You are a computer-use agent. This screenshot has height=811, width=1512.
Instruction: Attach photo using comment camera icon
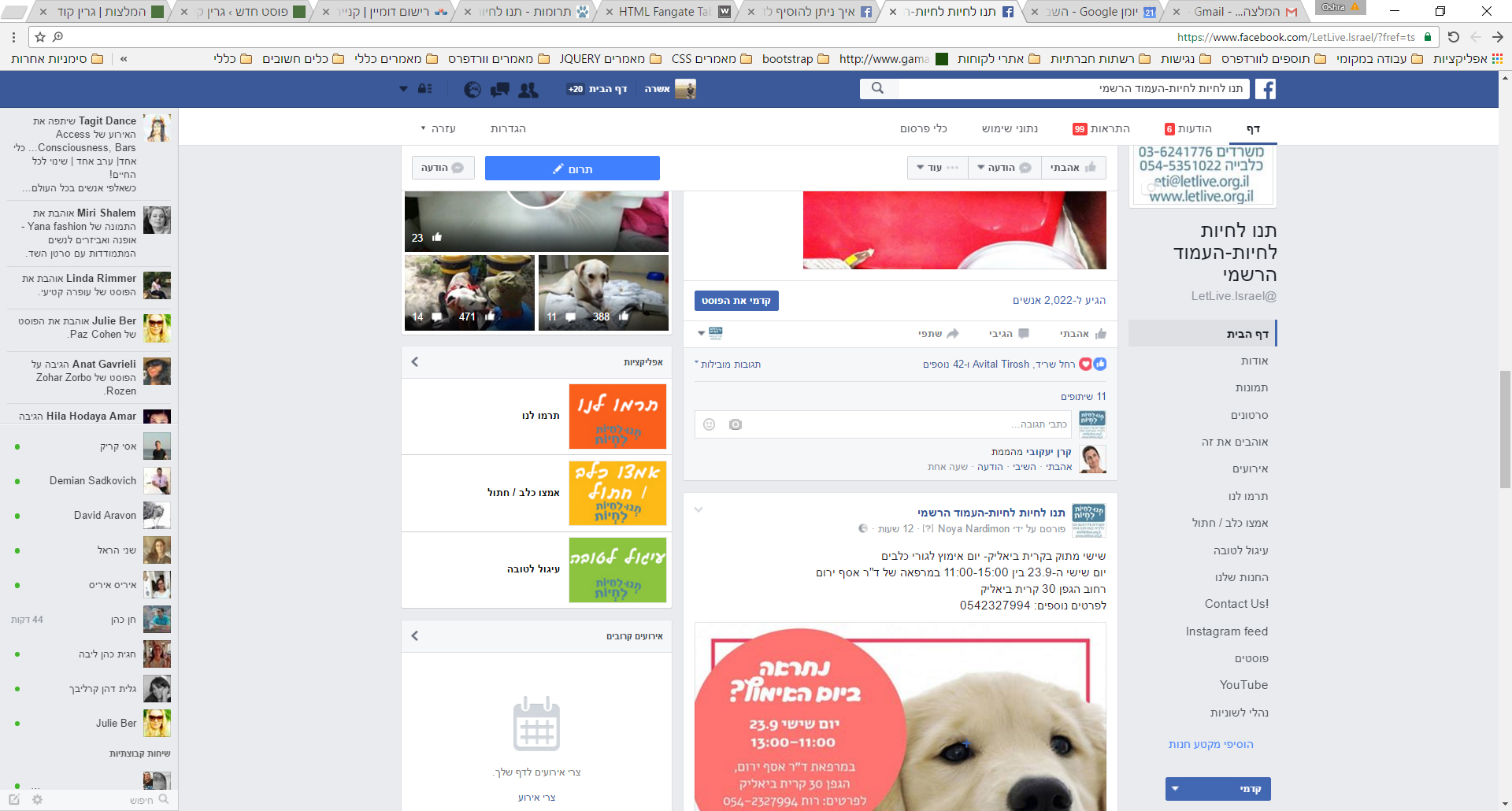tap(736, 424)
